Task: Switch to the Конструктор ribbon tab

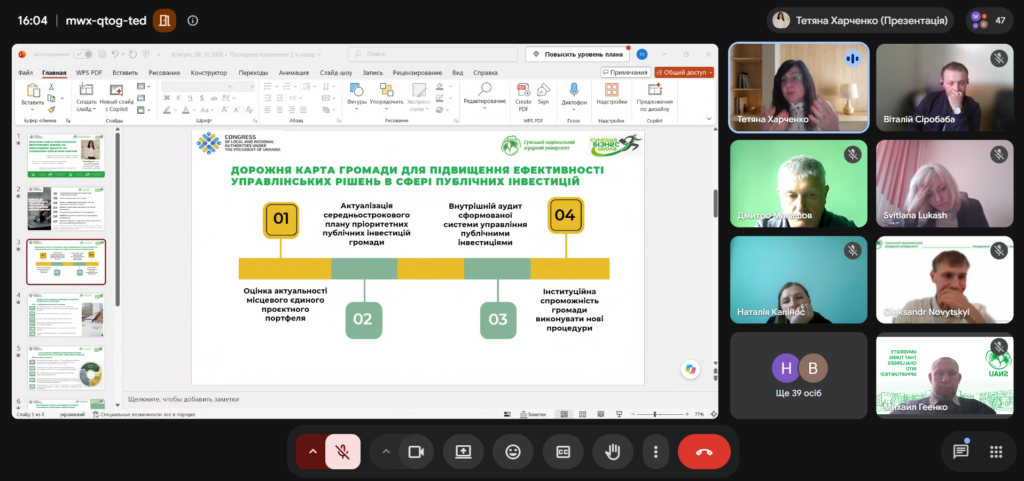Action: 208,72
